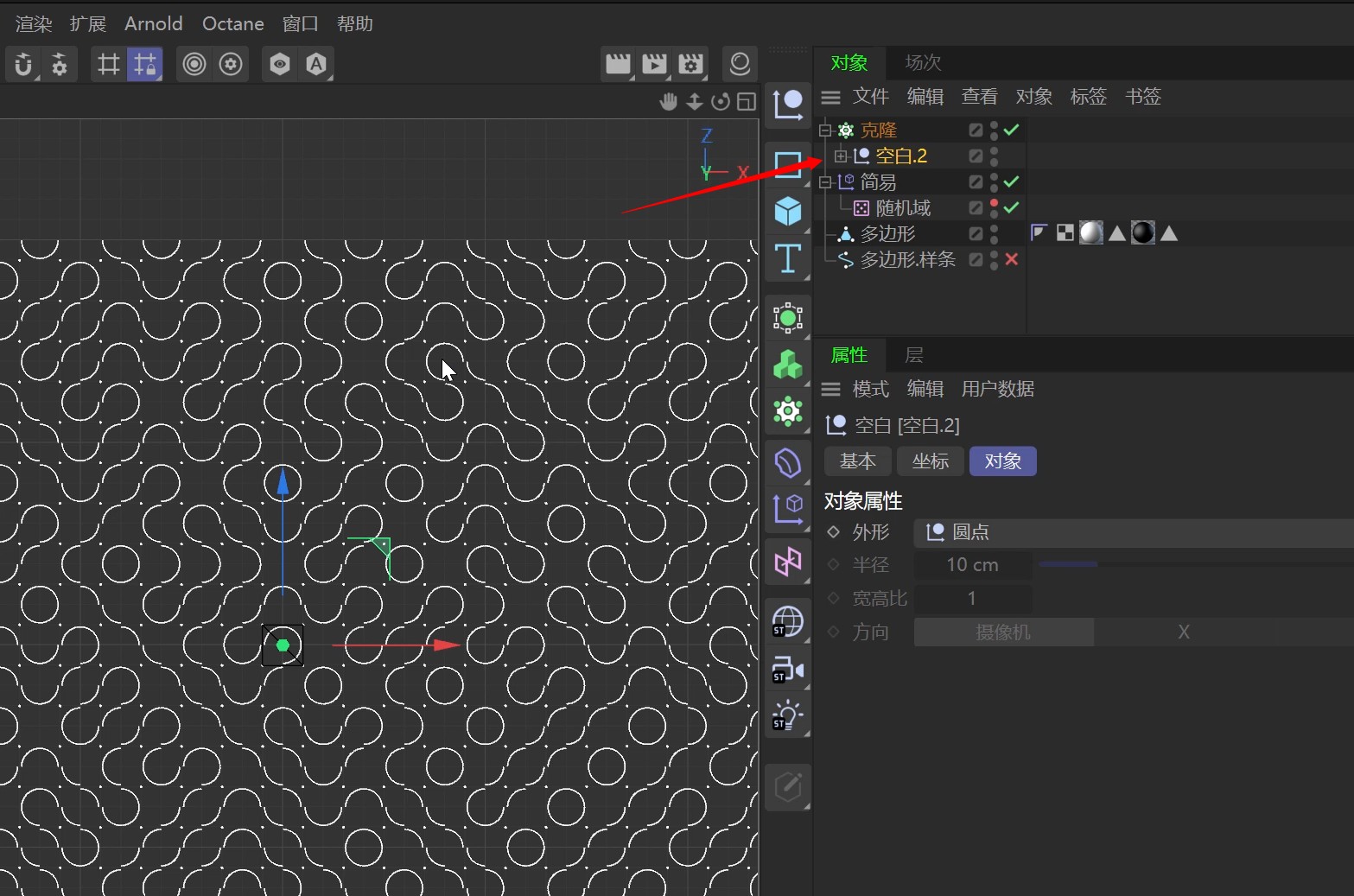Screen dimensions: 1354x896
Task: Select the Text tool with the T icon
Action: click(x=788, y=258)
